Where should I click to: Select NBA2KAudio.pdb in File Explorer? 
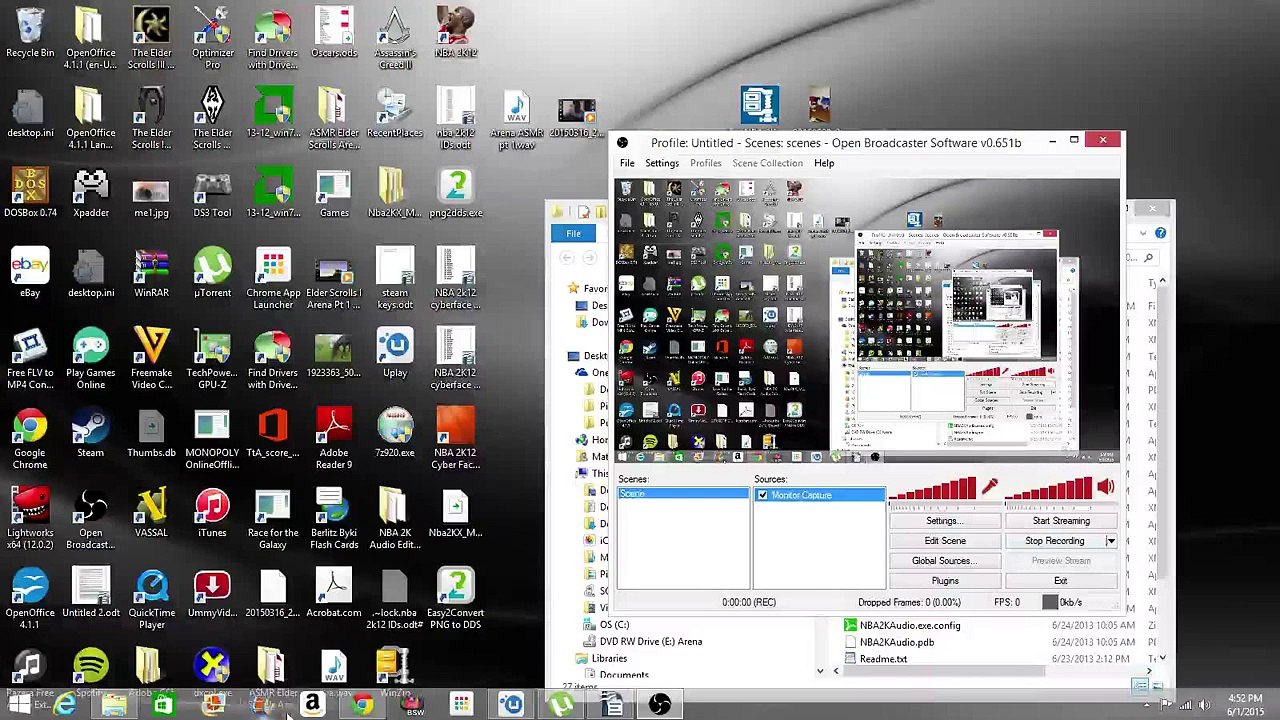coord(897,643)
